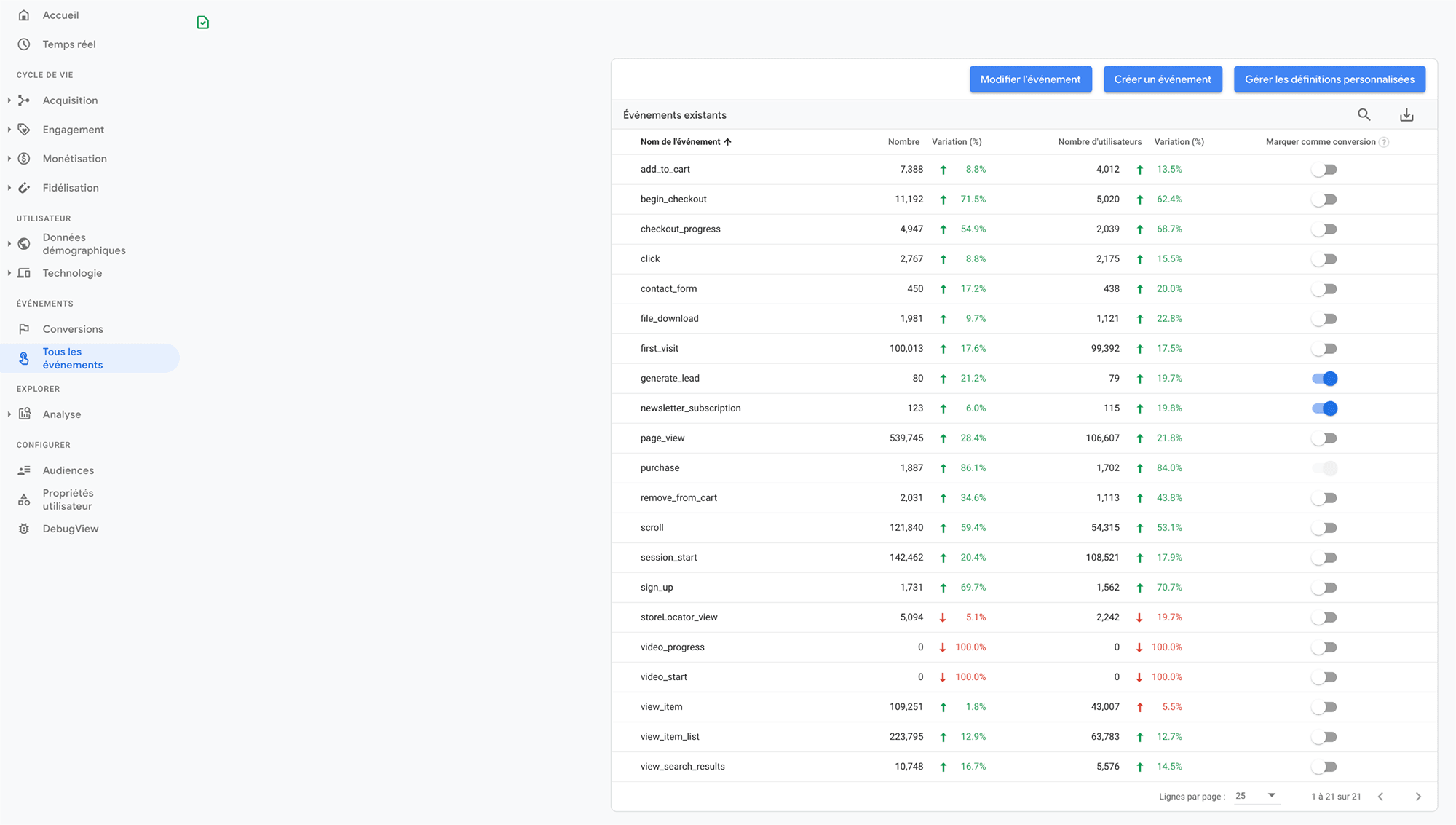Click the storeLocator_view event name
This screenshot has width=1456, height=825.
pos(679,617)
